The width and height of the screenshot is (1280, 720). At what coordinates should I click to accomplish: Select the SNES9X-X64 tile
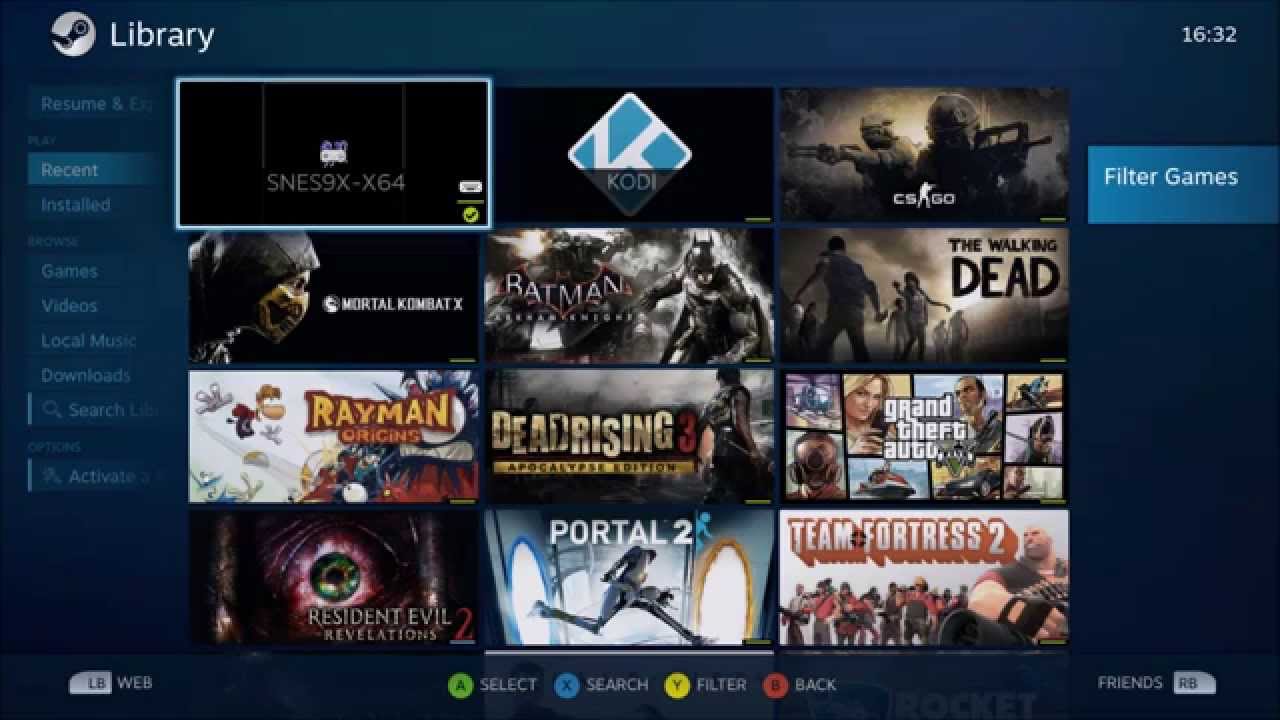pos(334,154)
